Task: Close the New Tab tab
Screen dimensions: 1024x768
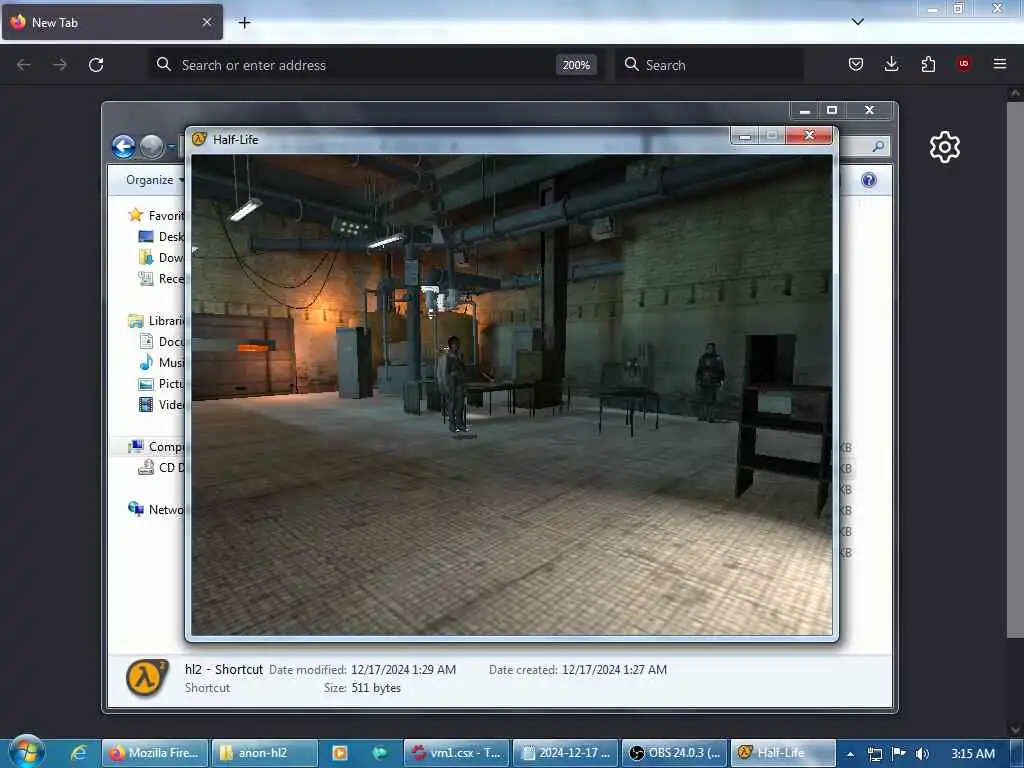Action: [x=207, y=22]
